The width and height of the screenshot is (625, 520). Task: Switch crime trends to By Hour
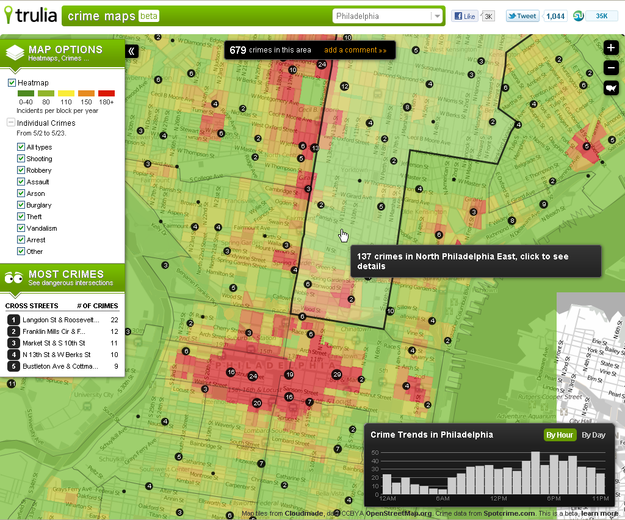559,435
